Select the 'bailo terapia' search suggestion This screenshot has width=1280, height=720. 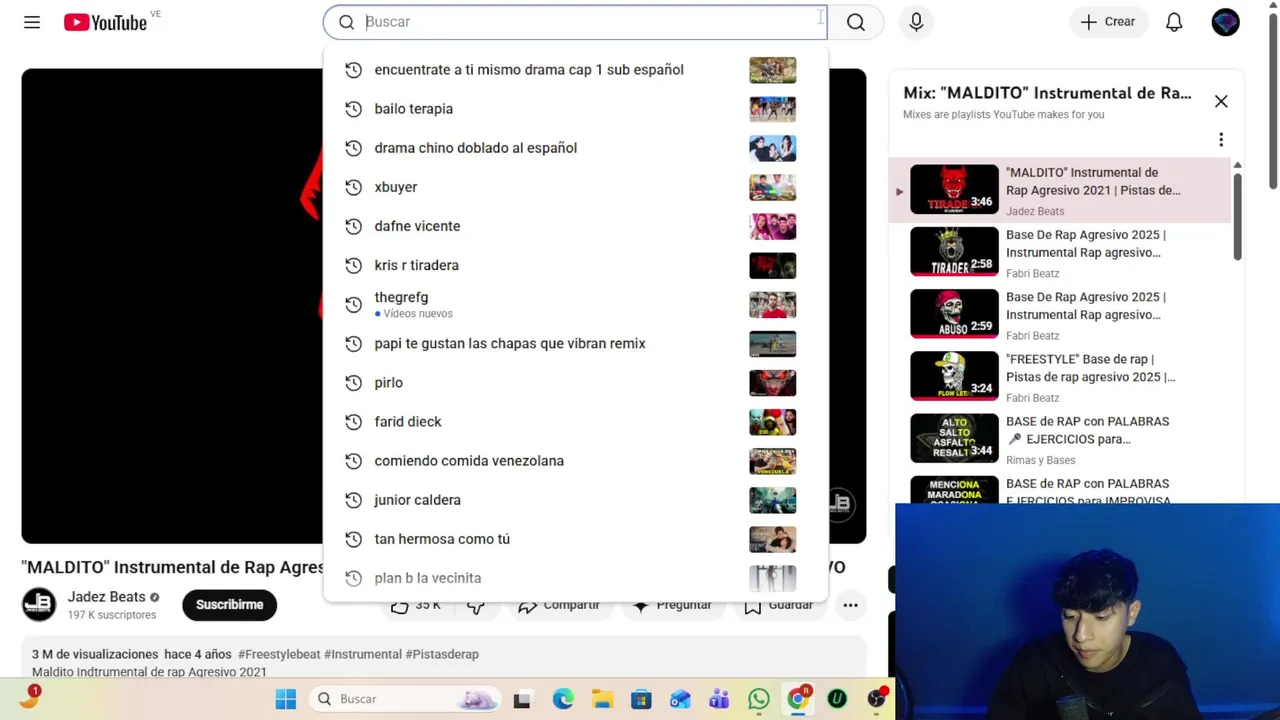pos(575,109)
